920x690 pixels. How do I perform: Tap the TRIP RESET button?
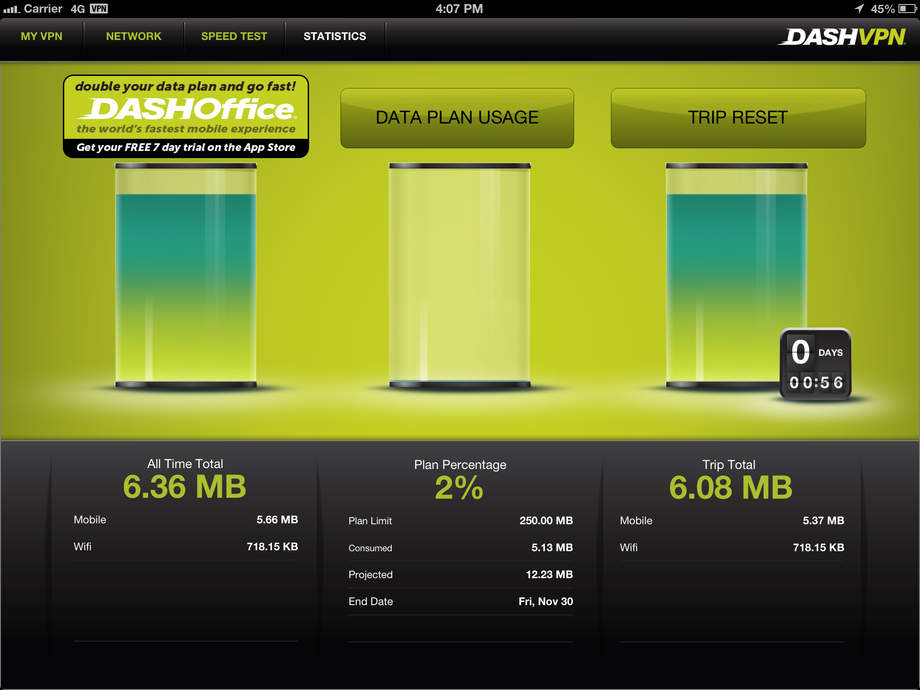[x=738, y=118]
